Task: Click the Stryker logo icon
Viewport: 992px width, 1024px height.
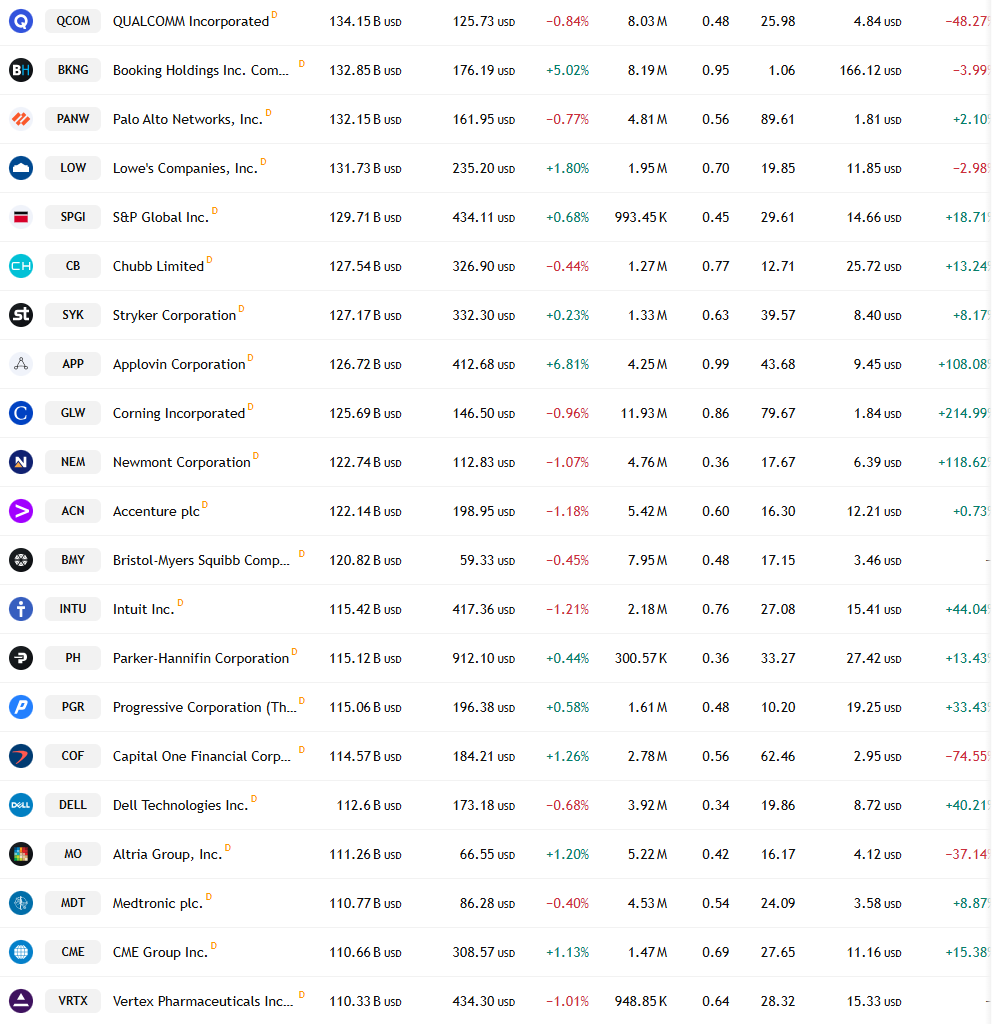Action: (21, 315)
